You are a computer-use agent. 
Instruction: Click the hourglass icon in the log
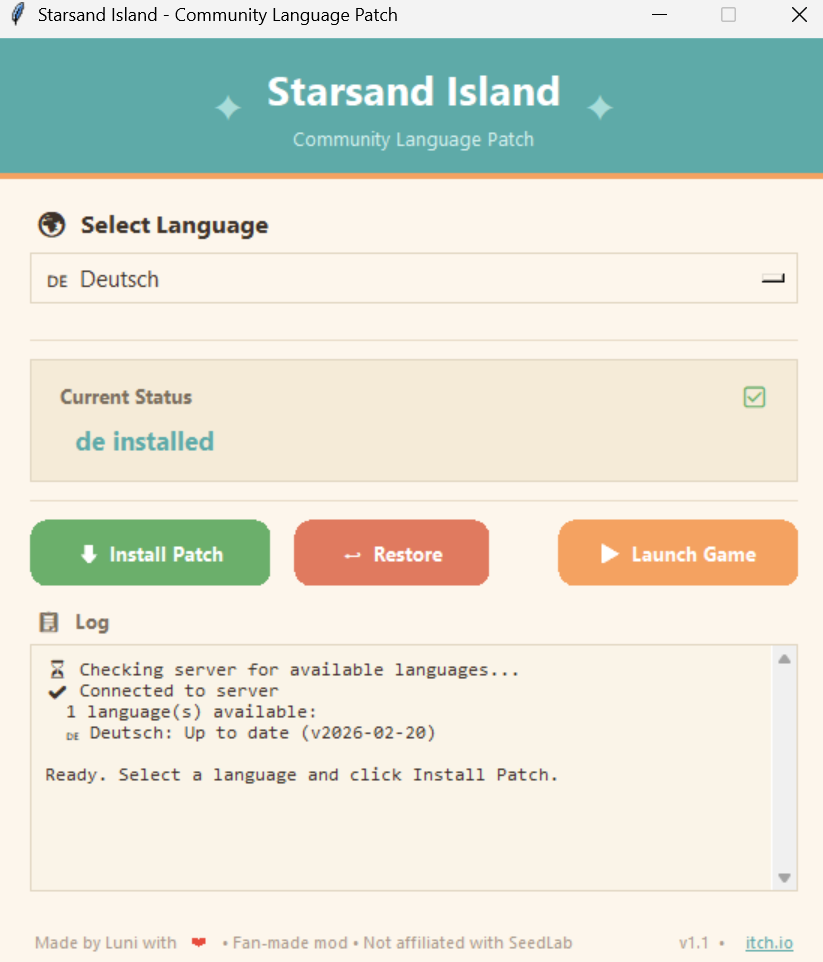[57, 670]
